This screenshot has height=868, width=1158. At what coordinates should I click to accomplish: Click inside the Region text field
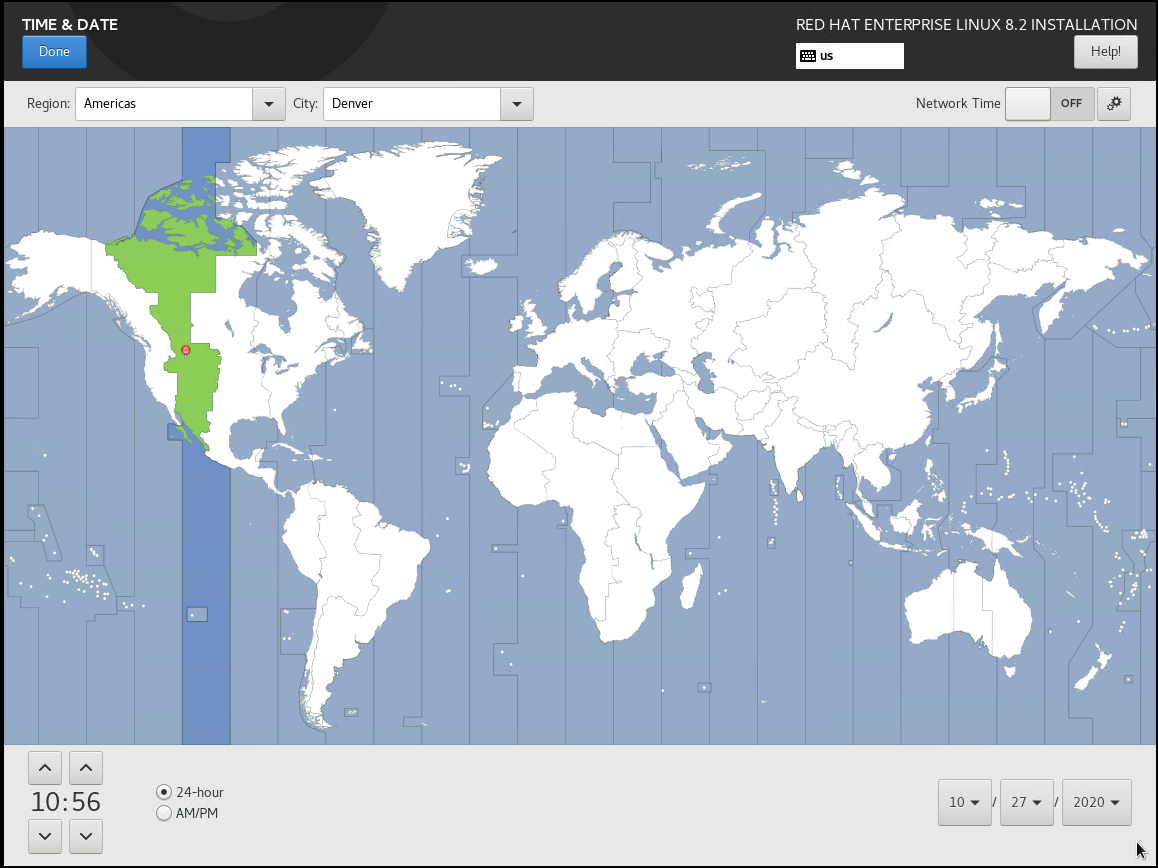(x=163, y=104)
